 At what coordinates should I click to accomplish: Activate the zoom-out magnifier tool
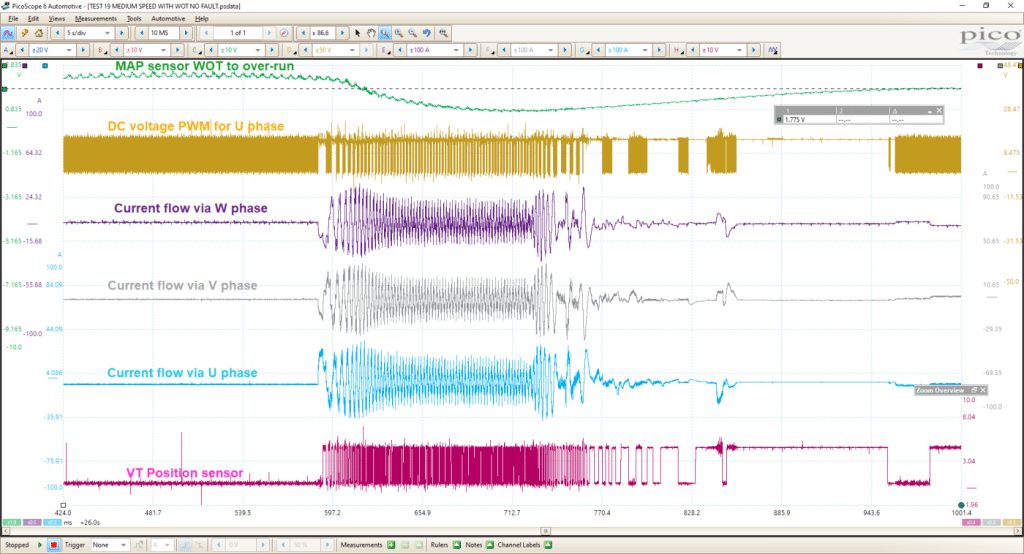(412, 33)
